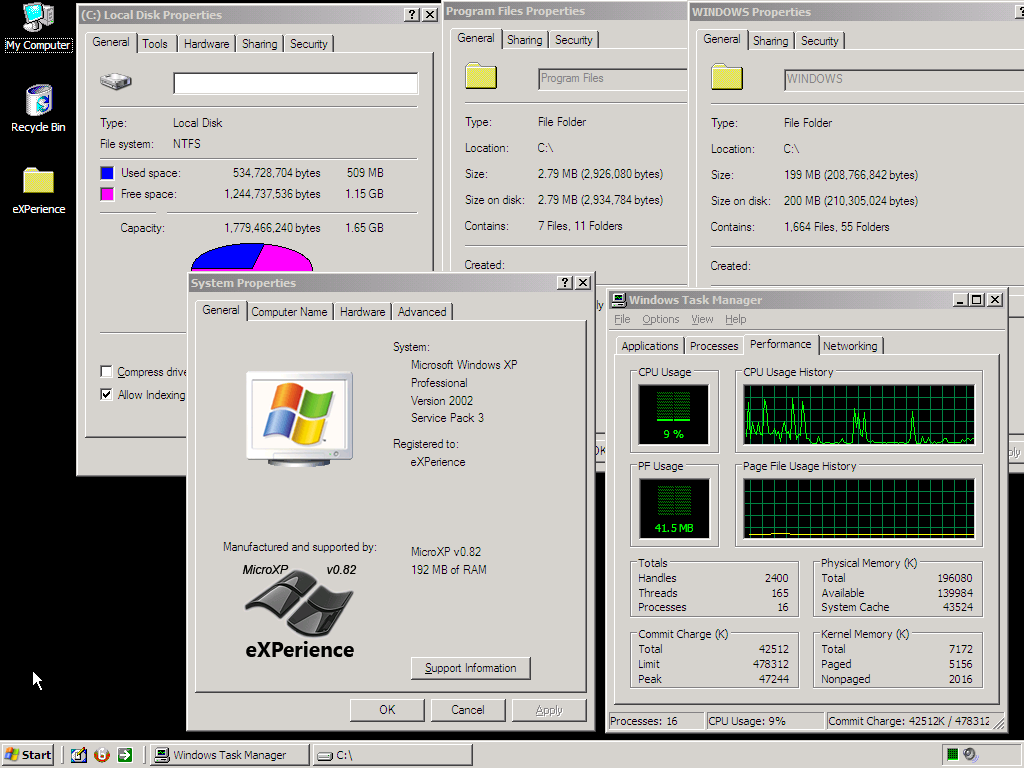This screenshot has width=1024, height=768.
Task: Click the help question mark in System Properties
Action: point(565,283)
